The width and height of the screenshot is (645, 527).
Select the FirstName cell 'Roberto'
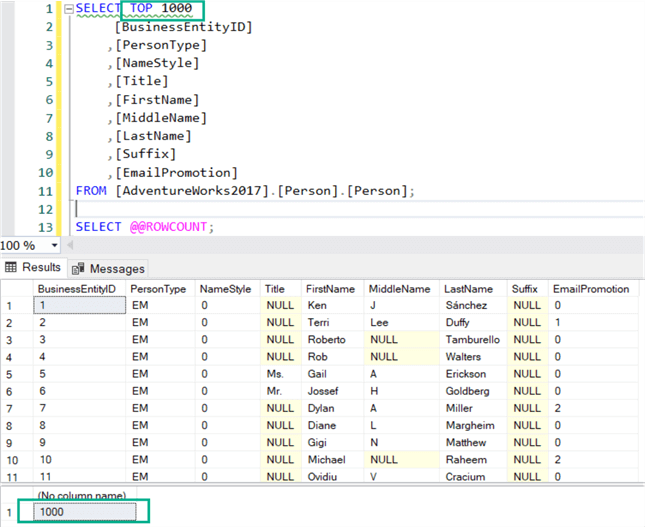coord(333,340)
